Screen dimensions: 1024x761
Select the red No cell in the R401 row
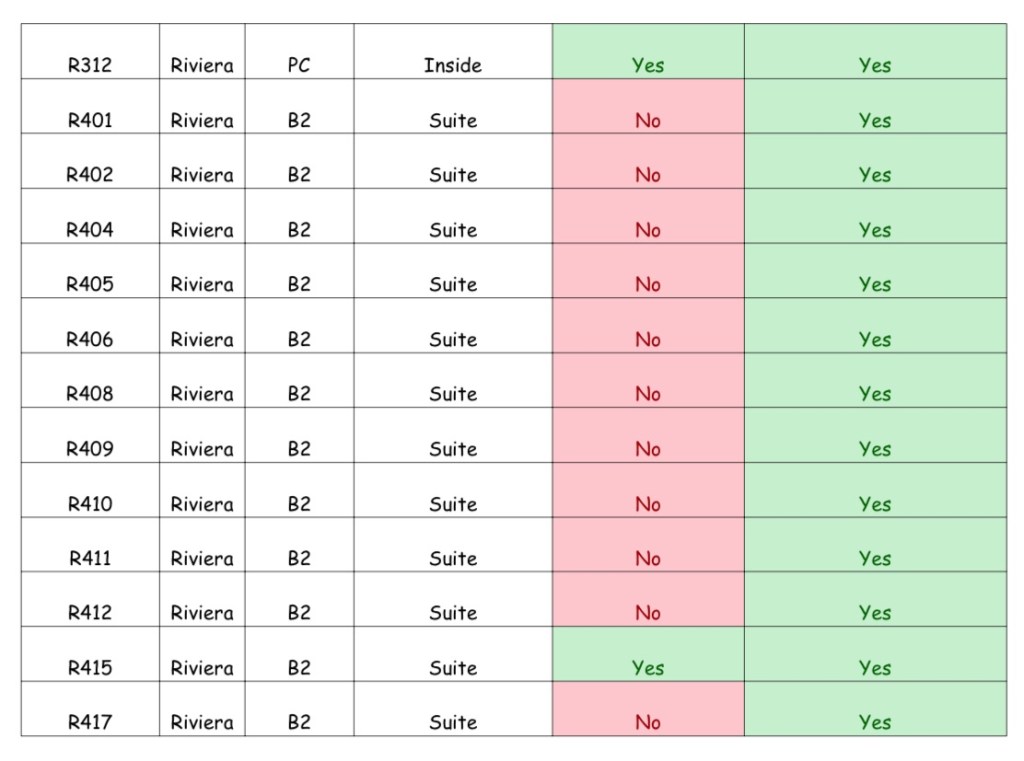pos(648,121)
